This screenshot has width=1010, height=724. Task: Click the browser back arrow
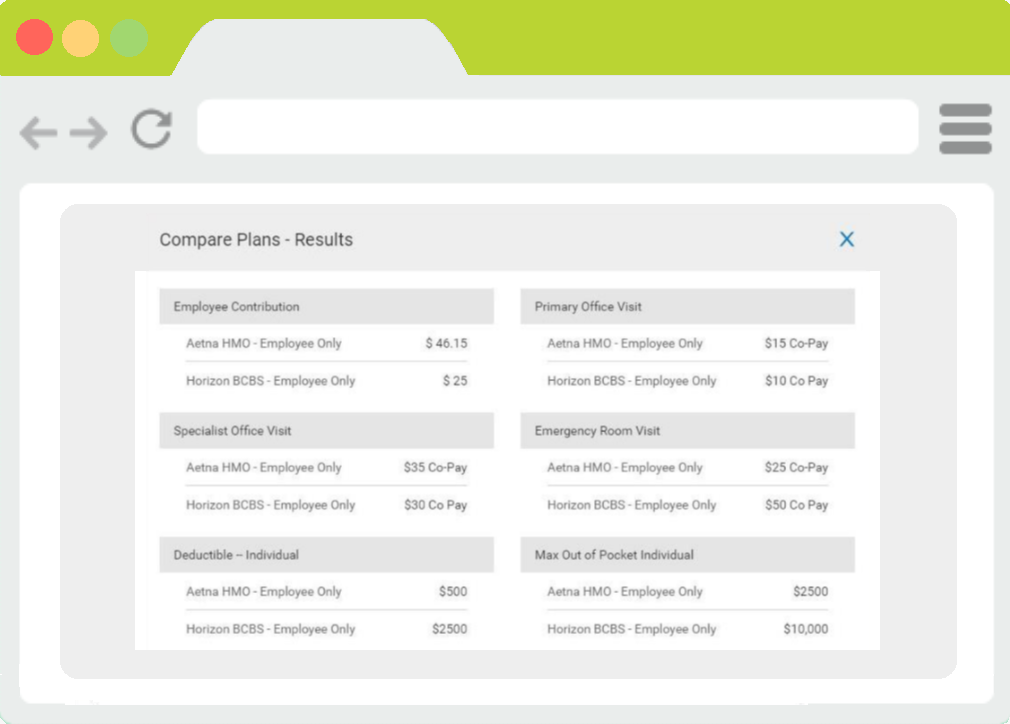point(39,133)
